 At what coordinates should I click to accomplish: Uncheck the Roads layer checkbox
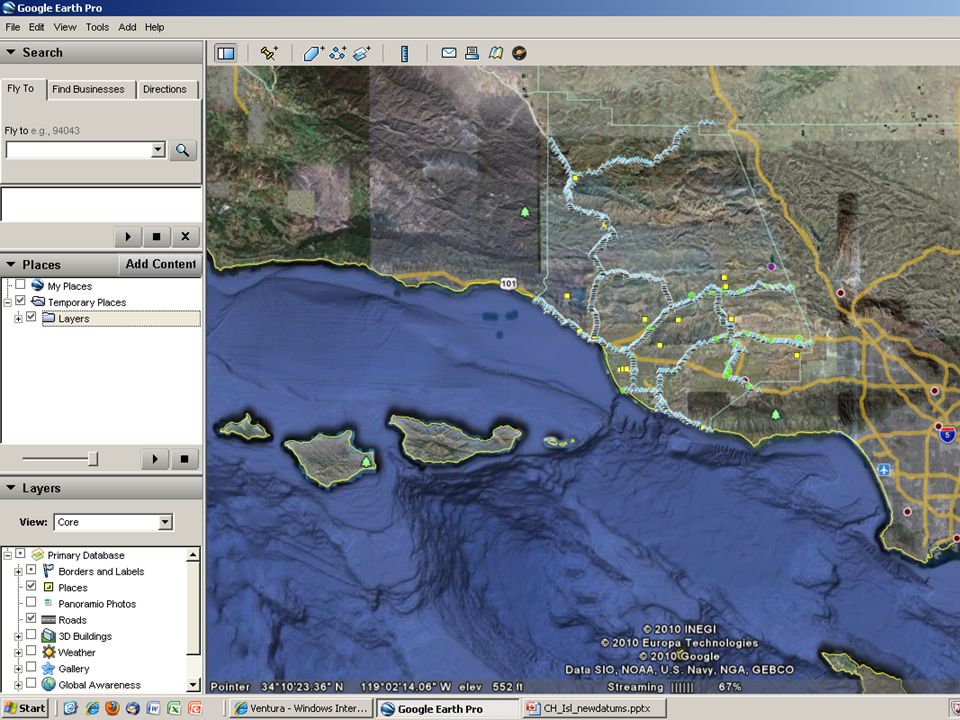point(31,618)
